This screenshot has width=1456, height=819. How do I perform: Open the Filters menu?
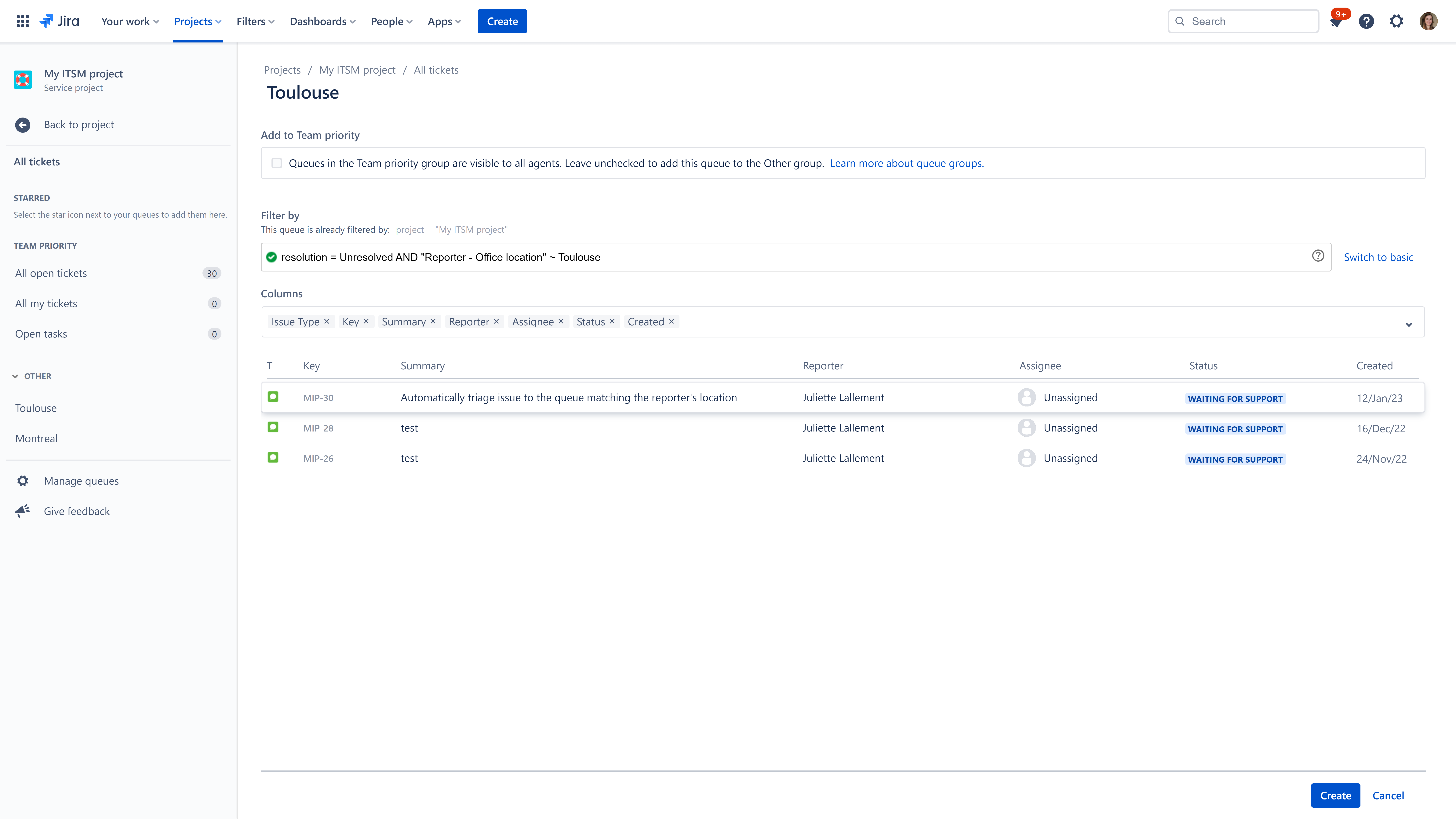[x=255, y=21]
